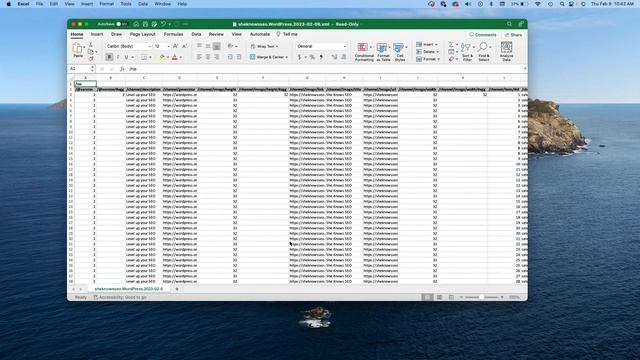The image size is (640, 360).
Task: Click the Increase Decimal icon
Action: 335,57
